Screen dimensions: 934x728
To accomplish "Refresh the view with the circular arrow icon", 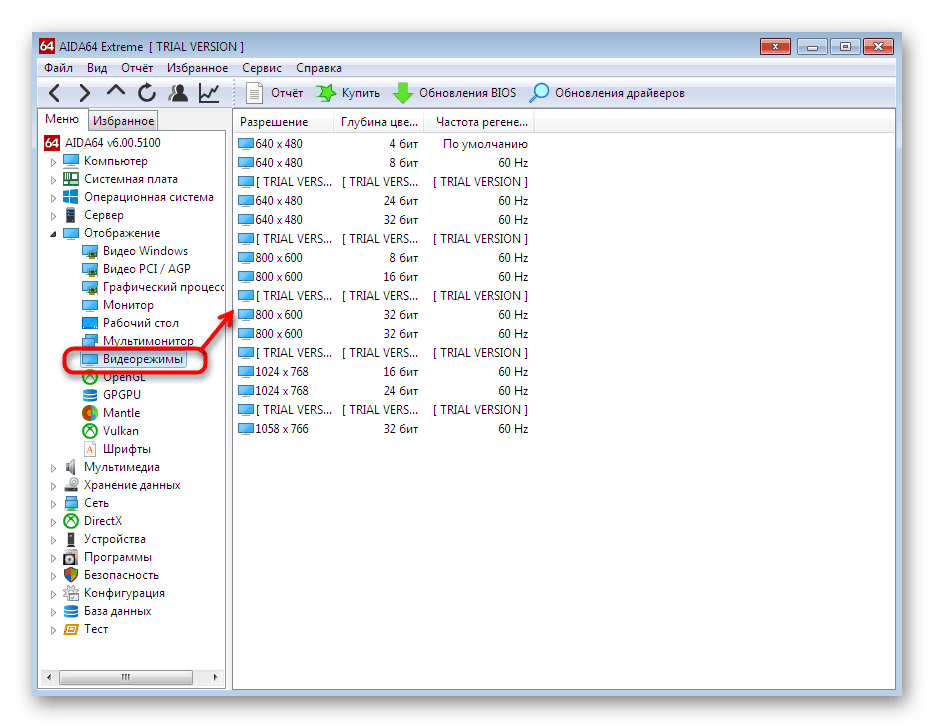I will [147, 92].
